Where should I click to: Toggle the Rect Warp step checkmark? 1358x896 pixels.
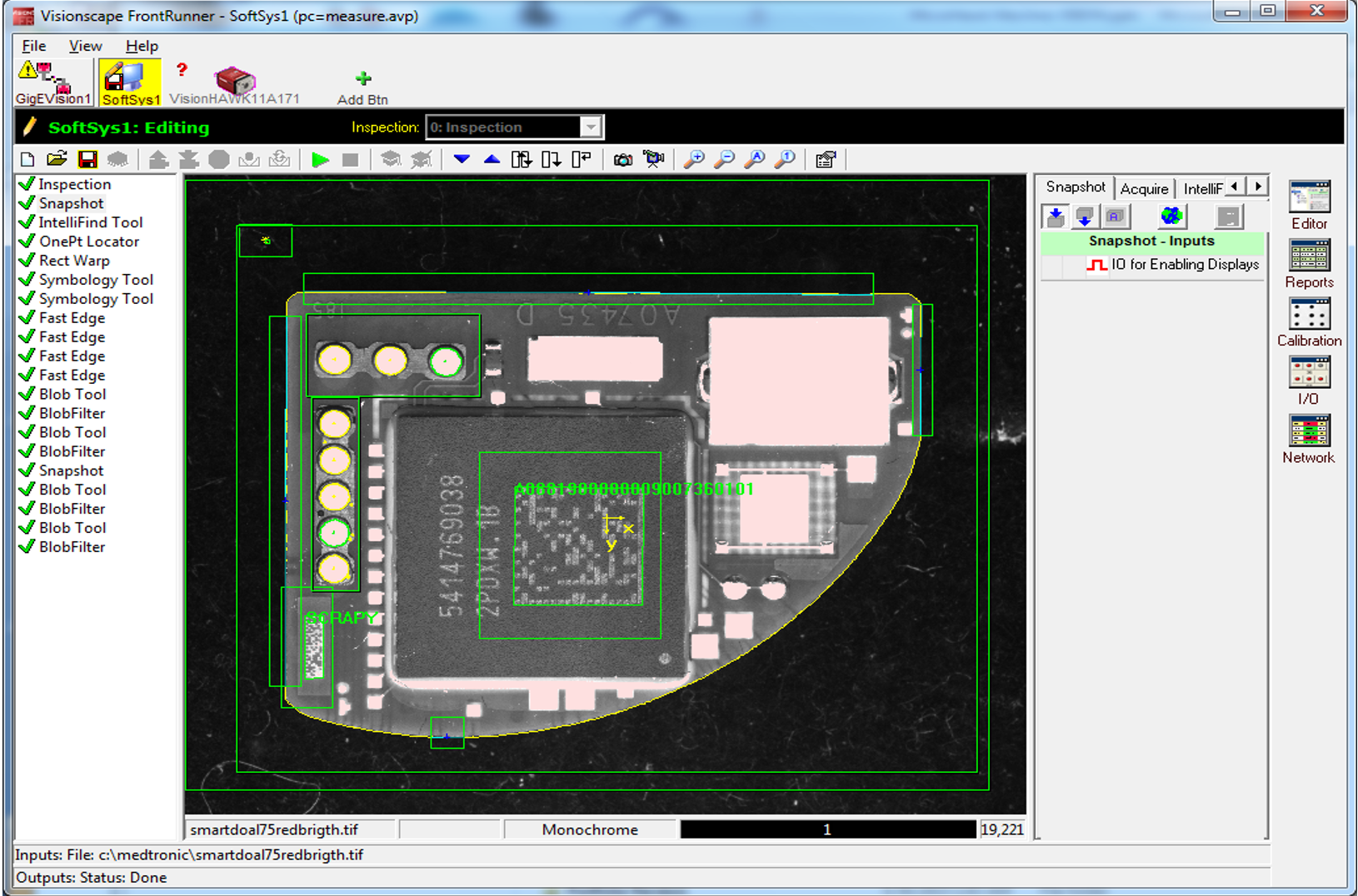27,261
